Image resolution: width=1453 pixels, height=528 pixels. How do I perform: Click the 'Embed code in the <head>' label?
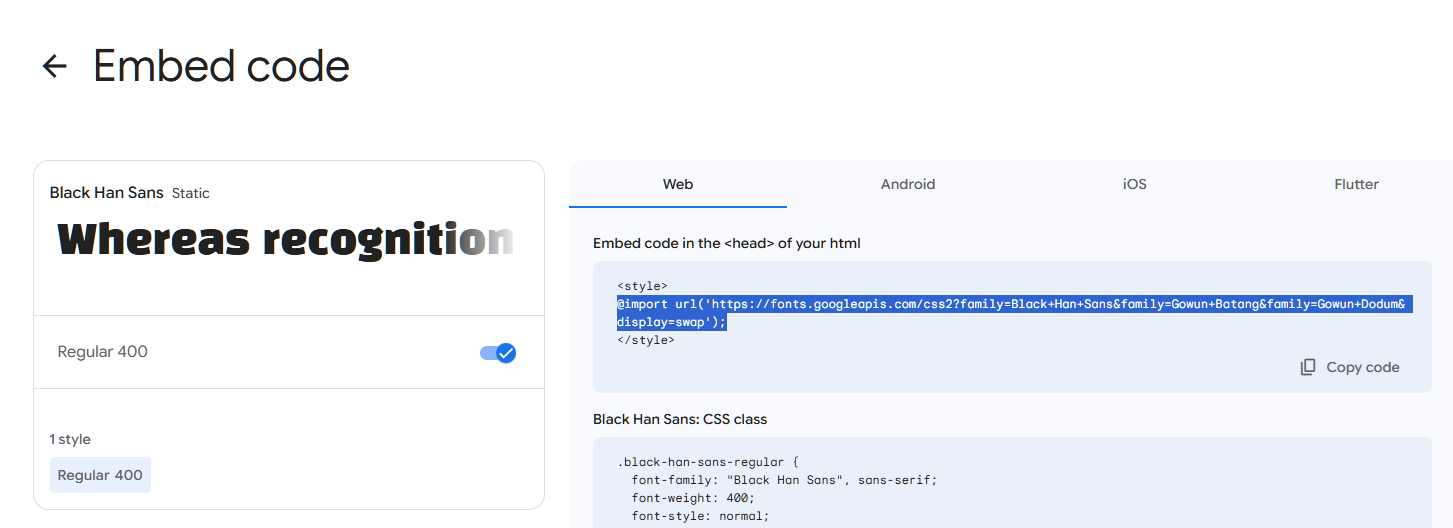727,243
